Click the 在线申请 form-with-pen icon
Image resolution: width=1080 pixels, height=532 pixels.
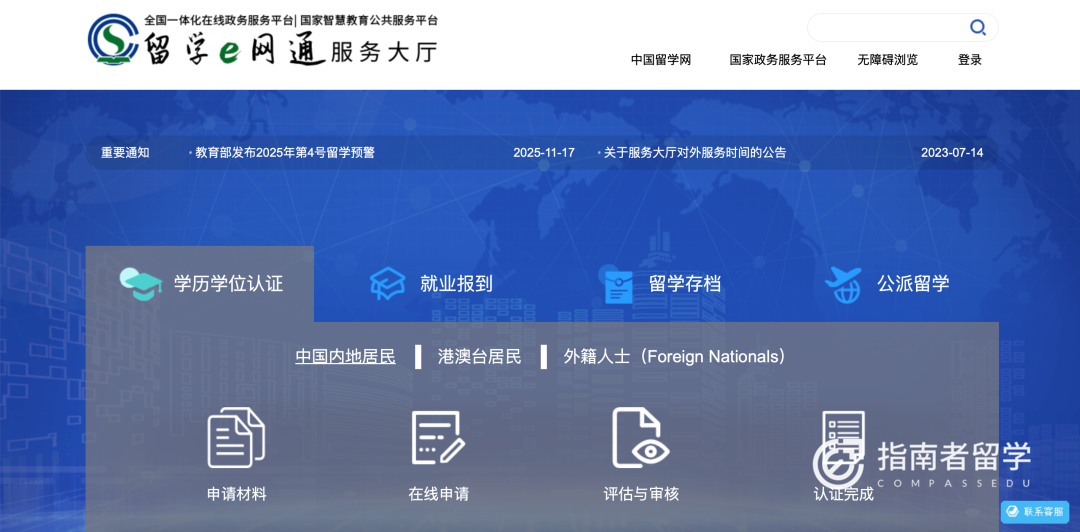pyautogui.click(x=438, y=438)
